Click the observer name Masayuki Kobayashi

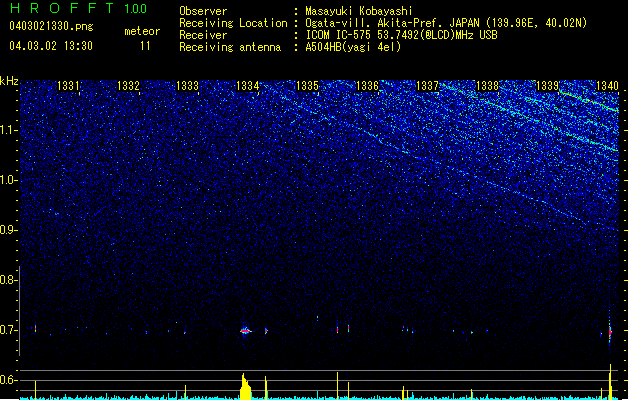(x=359, y=11)
